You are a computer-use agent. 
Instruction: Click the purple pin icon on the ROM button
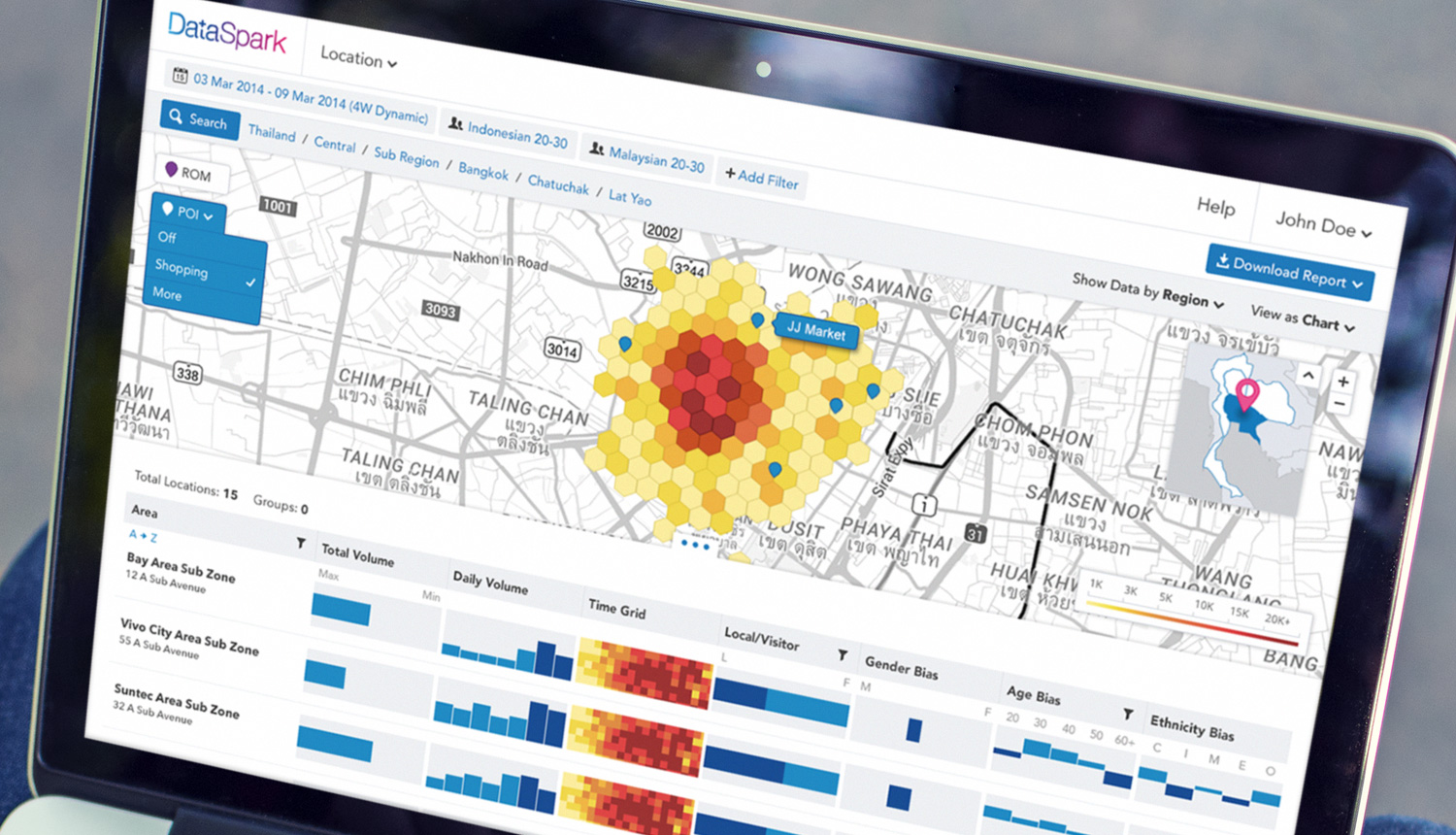click(x=172, y=170)
